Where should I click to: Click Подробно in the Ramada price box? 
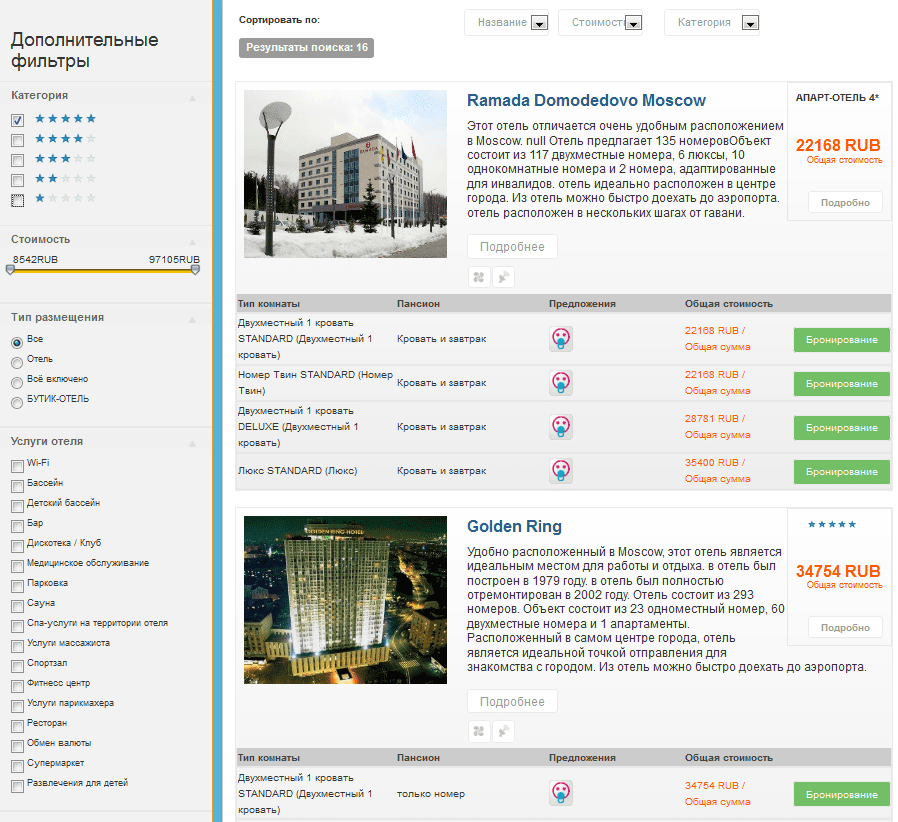(x=845, y=203)
